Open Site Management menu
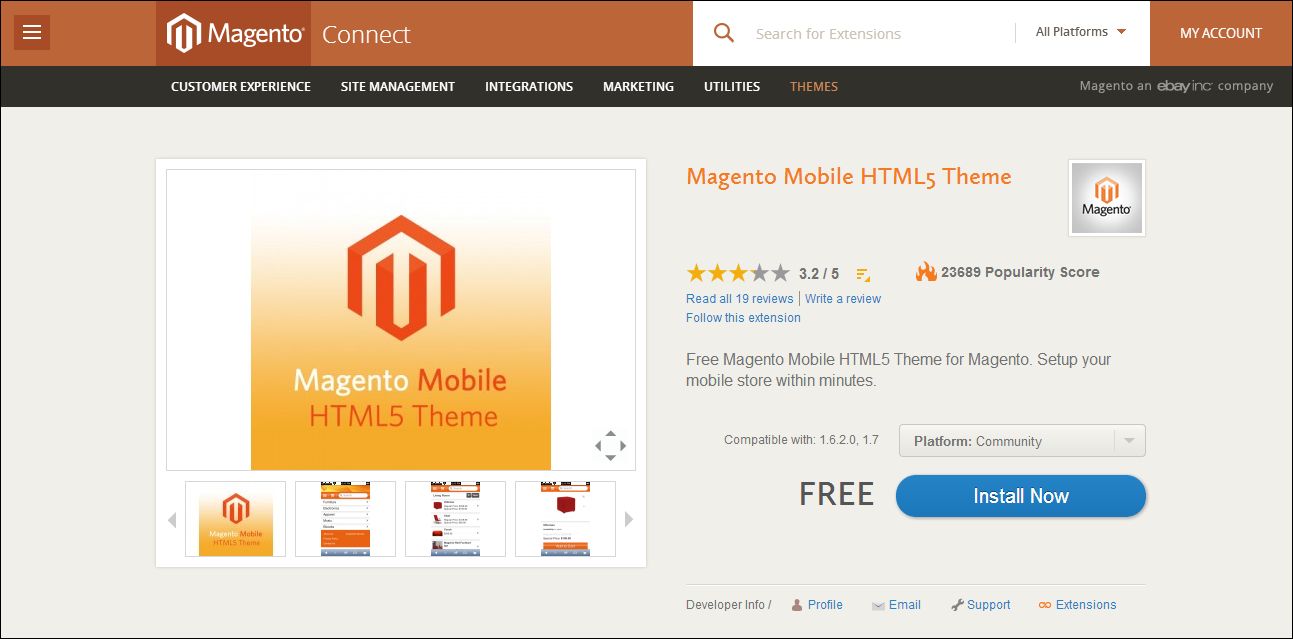The image size is (1293, 639). [398, 87]
